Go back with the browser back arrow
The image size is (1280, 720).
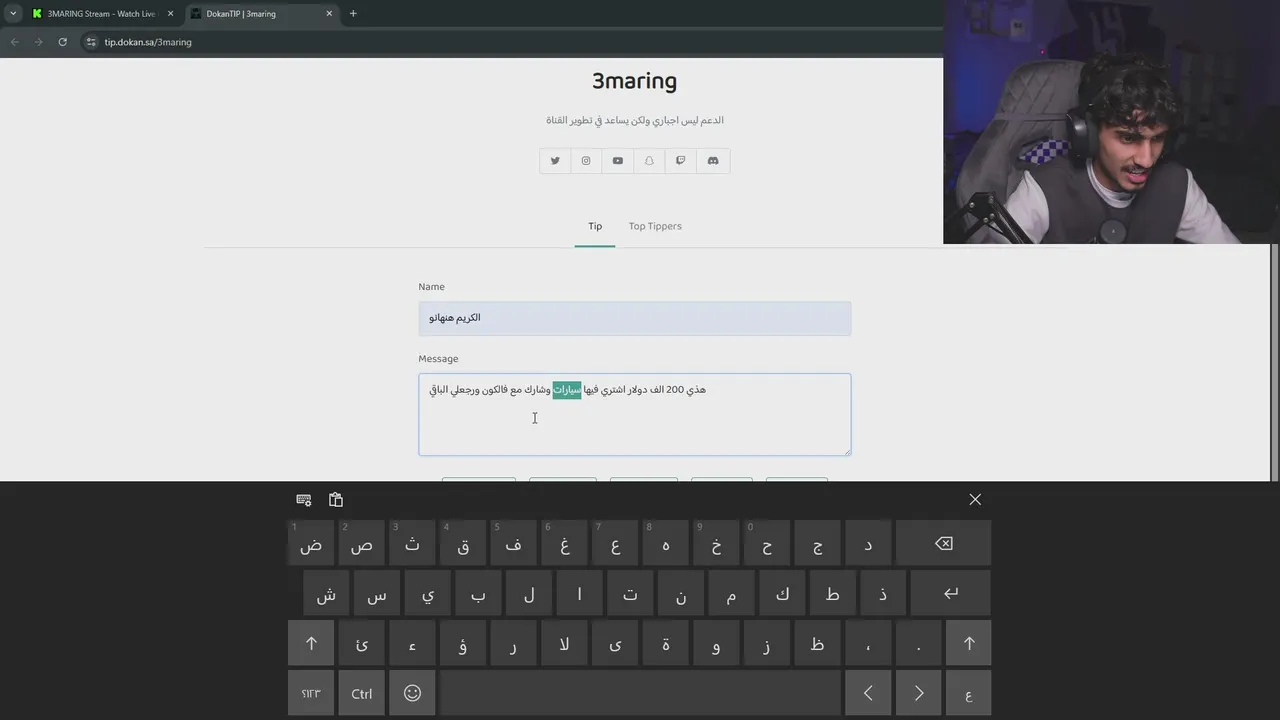pyautogui.click(x=14, y=42)
